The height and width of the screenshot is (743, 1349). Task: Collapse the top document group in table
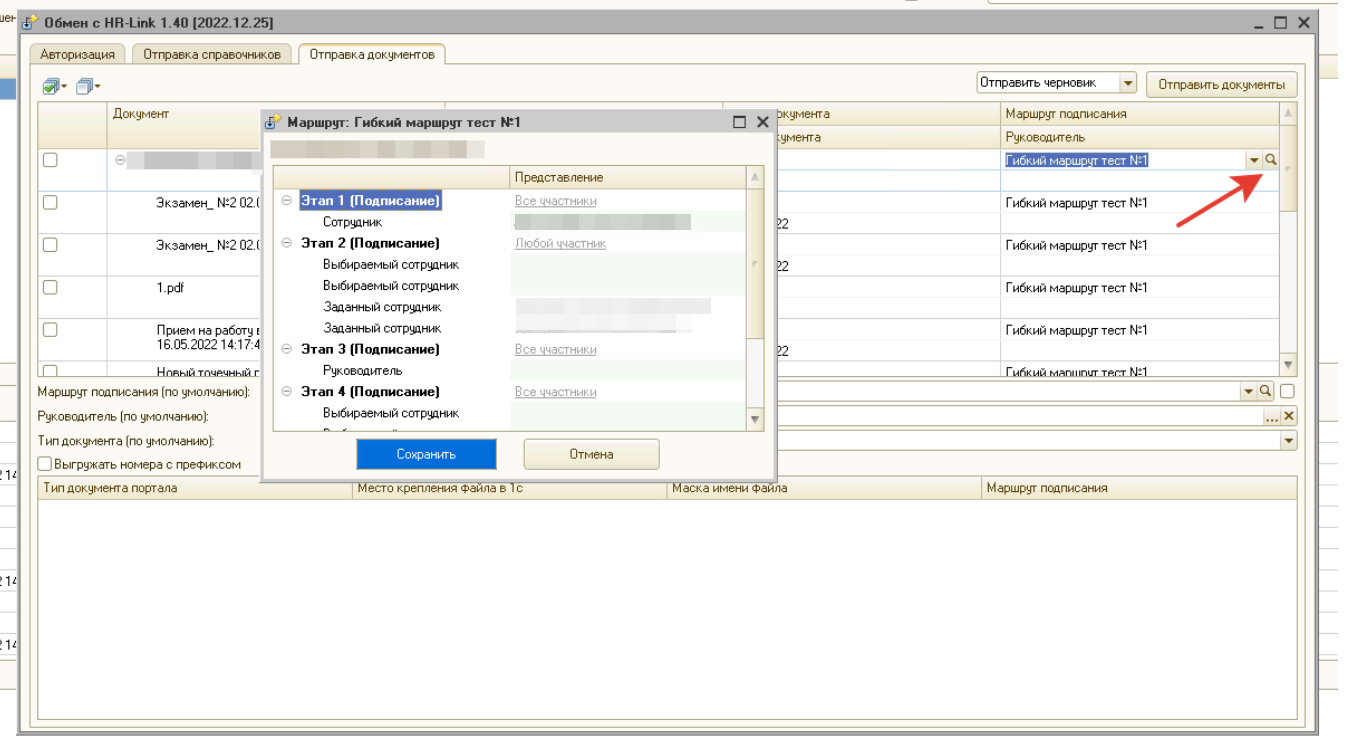tap(120, 160)
